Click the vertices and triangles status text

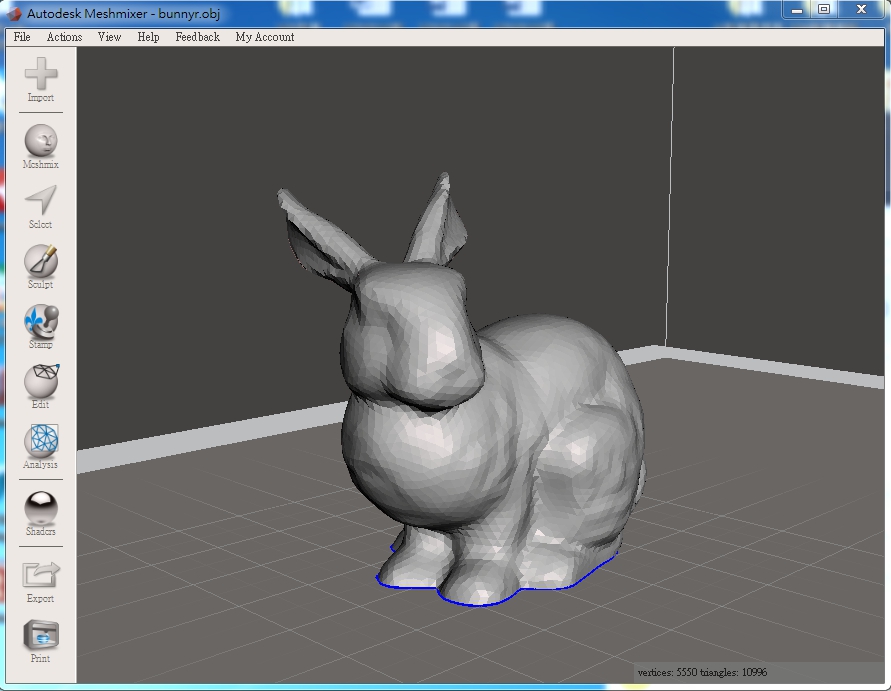coord(702,672)
